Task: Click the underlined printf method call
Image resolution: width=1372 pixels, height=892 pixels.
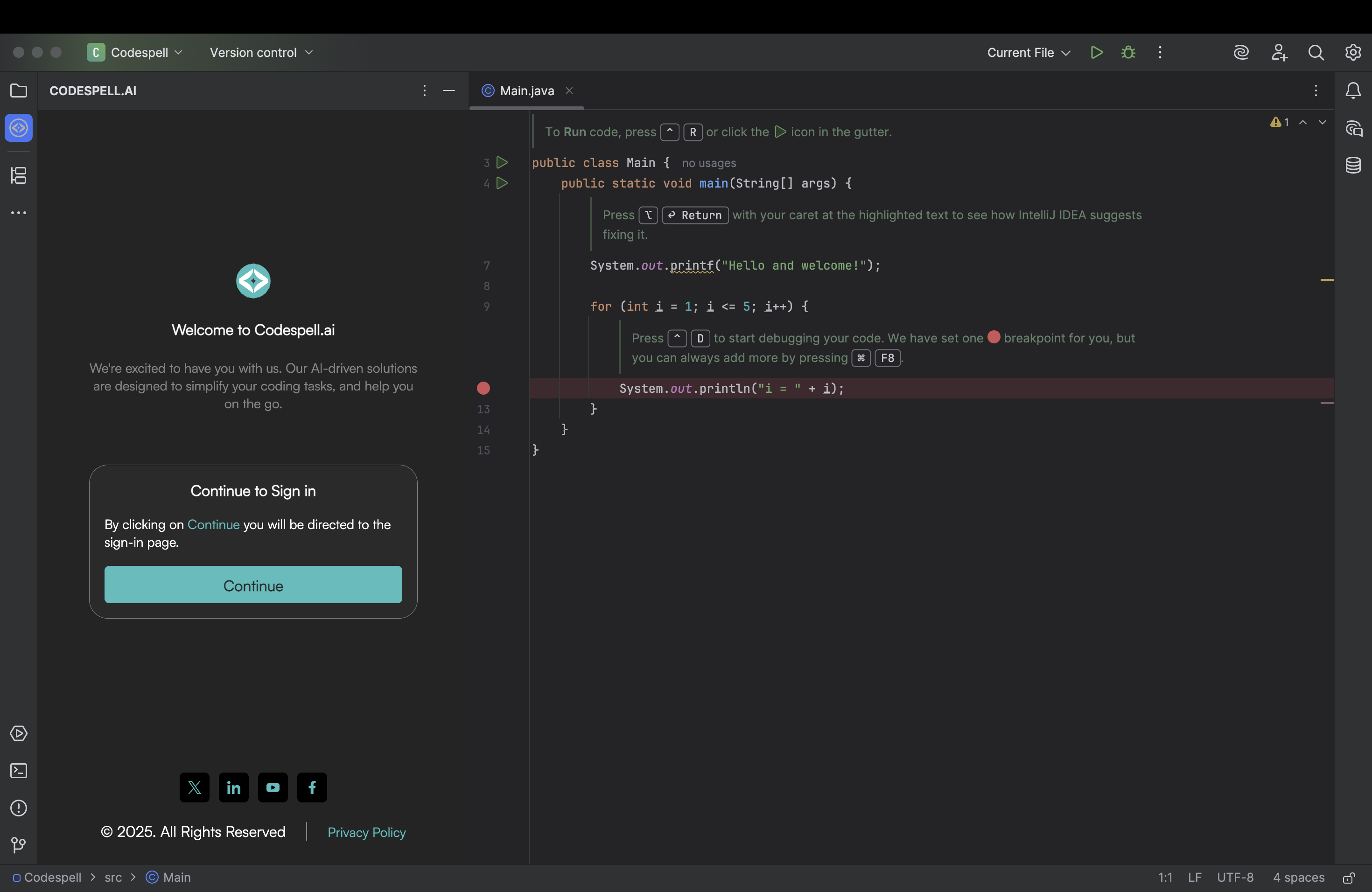Action: [692, 265]
